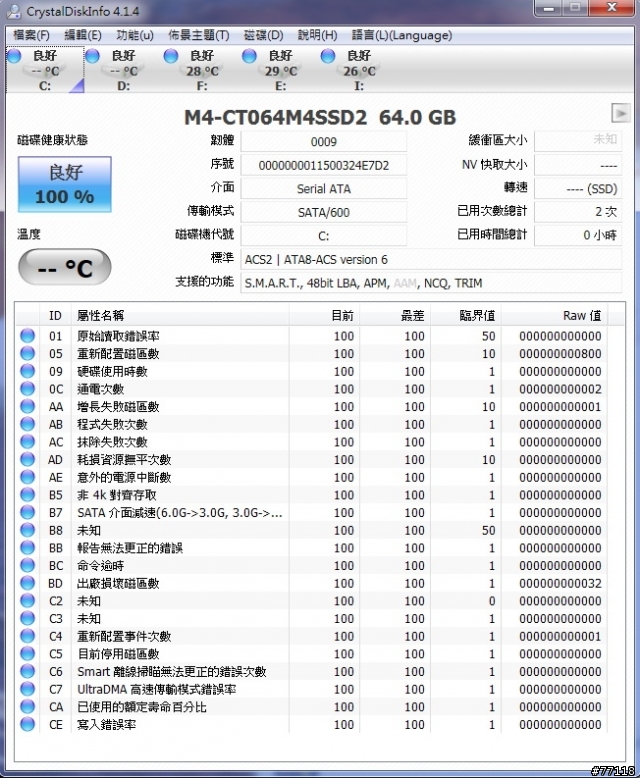
Task: Click the 良好 100 % health status box
Action: 65,184
